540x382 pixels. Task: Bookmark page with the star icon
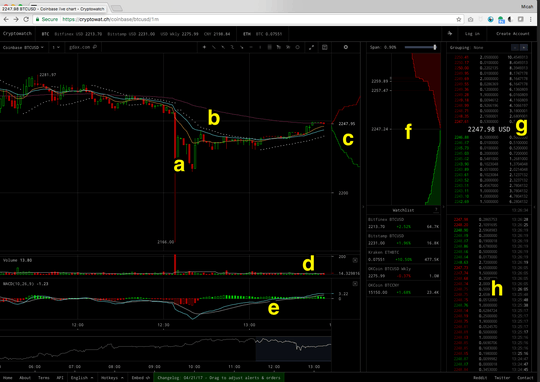pos(458,19)
